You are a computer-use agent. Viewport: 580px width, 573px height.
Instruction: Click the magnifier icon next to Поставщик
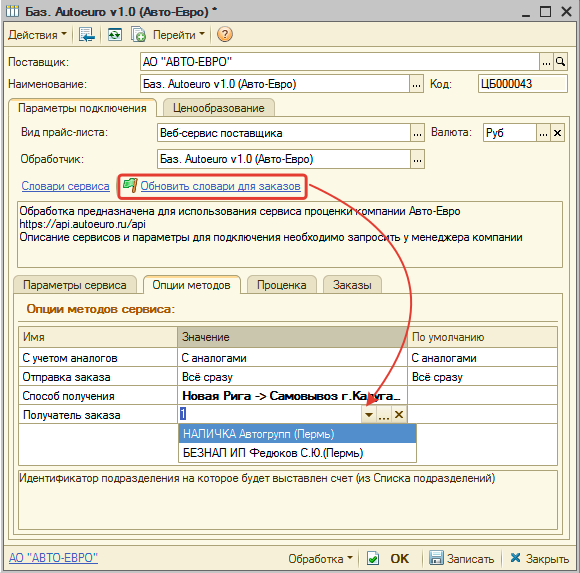[560, 62]
